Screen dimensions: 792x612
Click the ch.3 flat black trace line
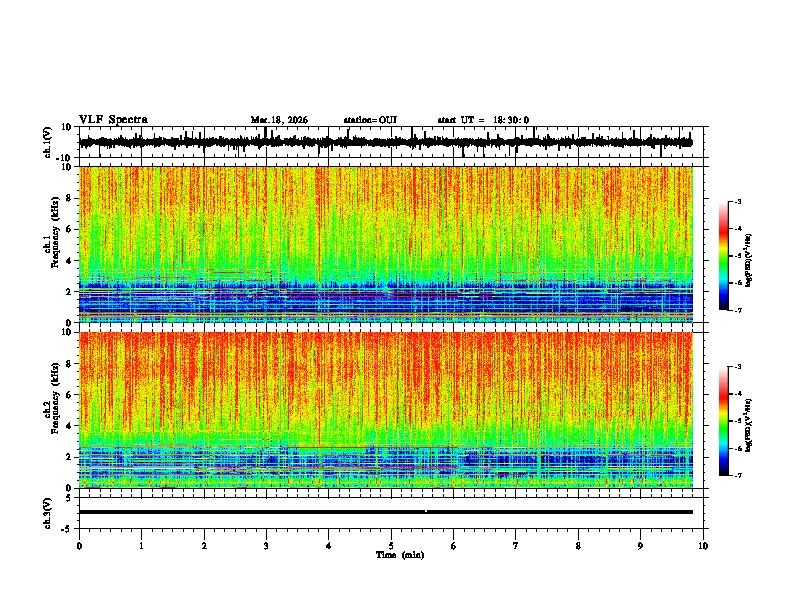click(386, 512)
